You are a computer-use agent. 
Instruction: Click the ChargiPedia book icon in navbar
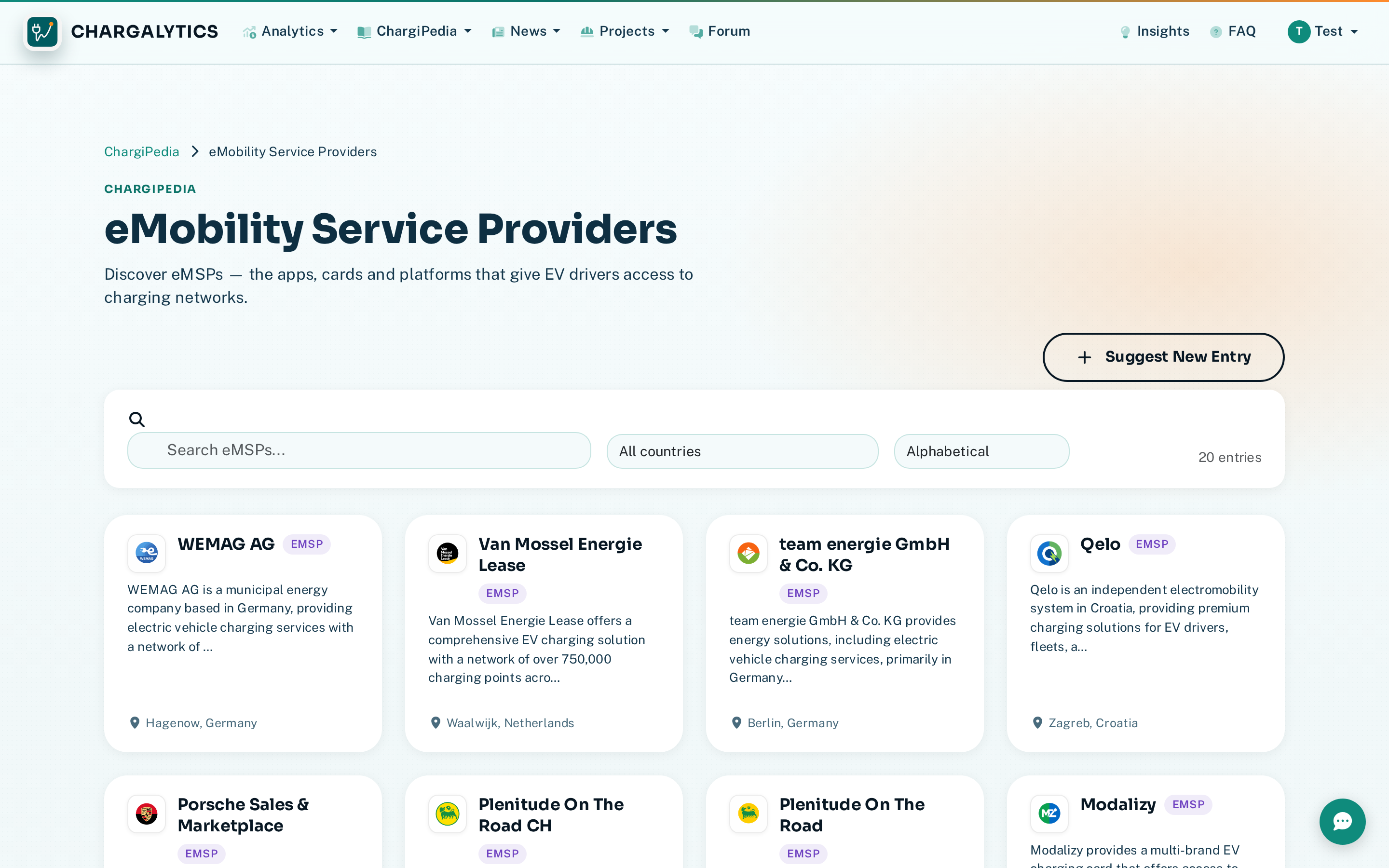364,32
